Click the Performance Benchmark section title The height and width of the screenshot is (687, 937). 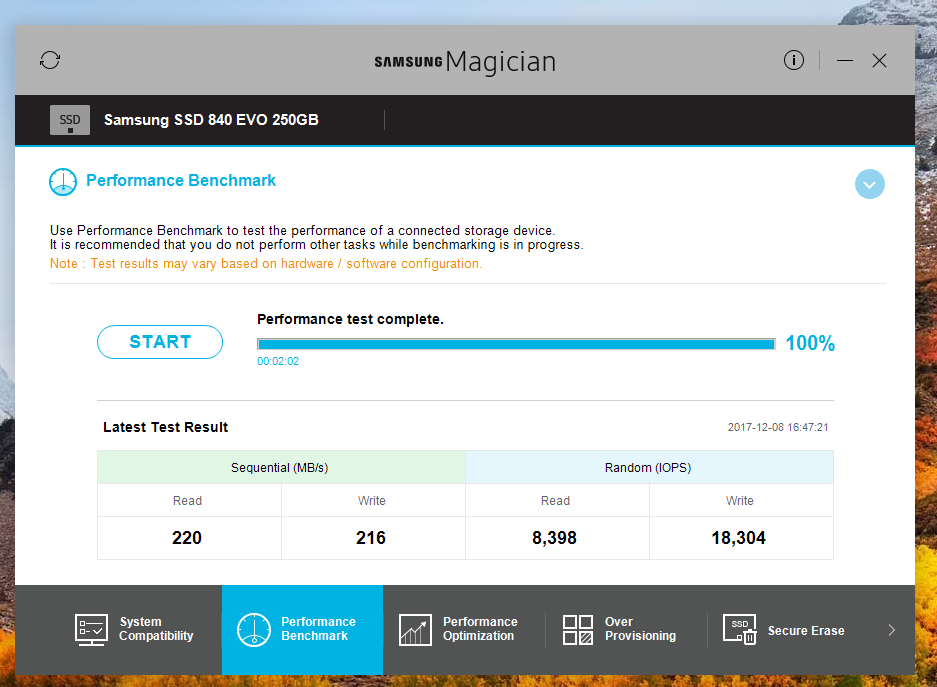point(181,180)
